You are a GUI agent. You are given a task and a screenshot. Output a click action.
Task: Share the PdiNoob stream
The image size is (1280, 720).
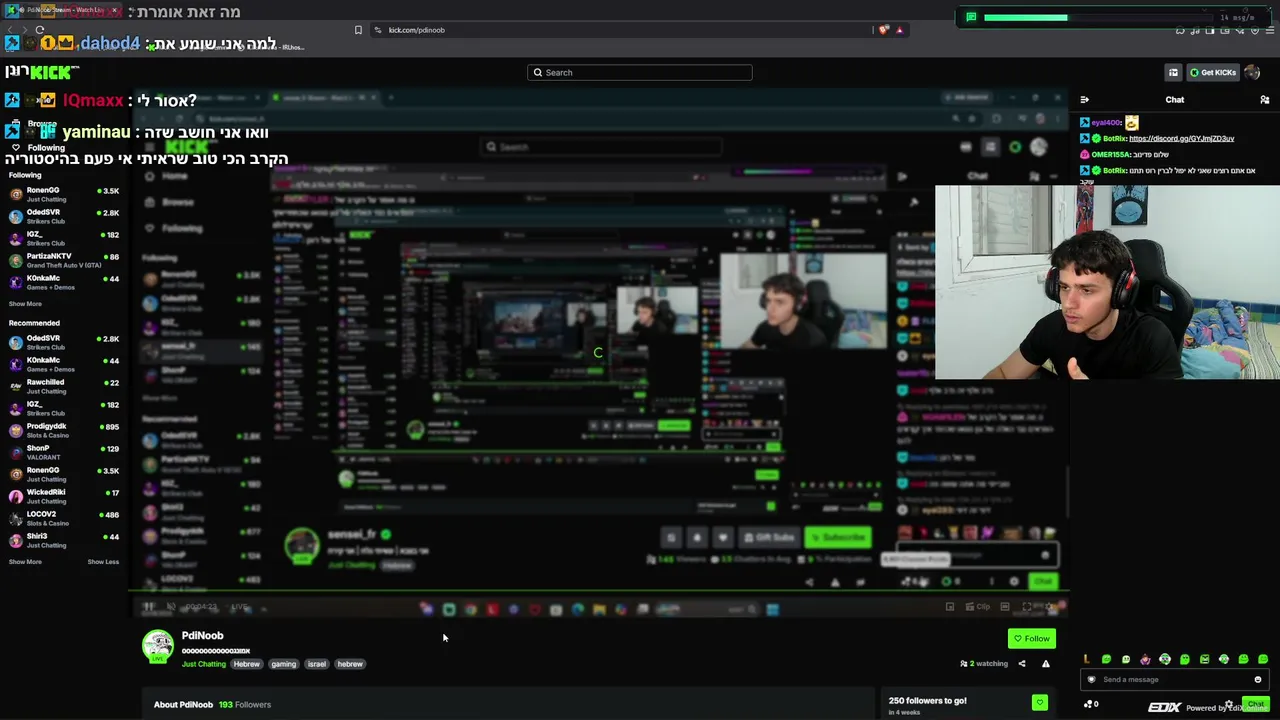[x=1022, y=663]
